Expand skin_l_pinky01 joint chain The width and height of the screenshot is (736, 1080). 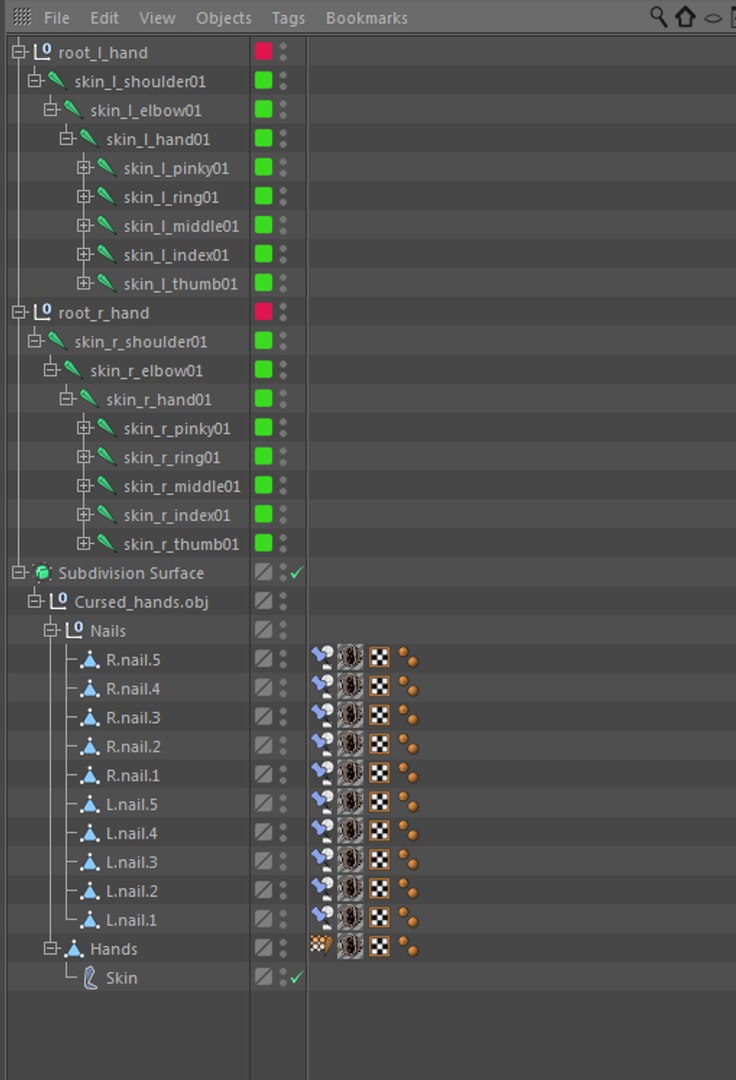point(83,167)
